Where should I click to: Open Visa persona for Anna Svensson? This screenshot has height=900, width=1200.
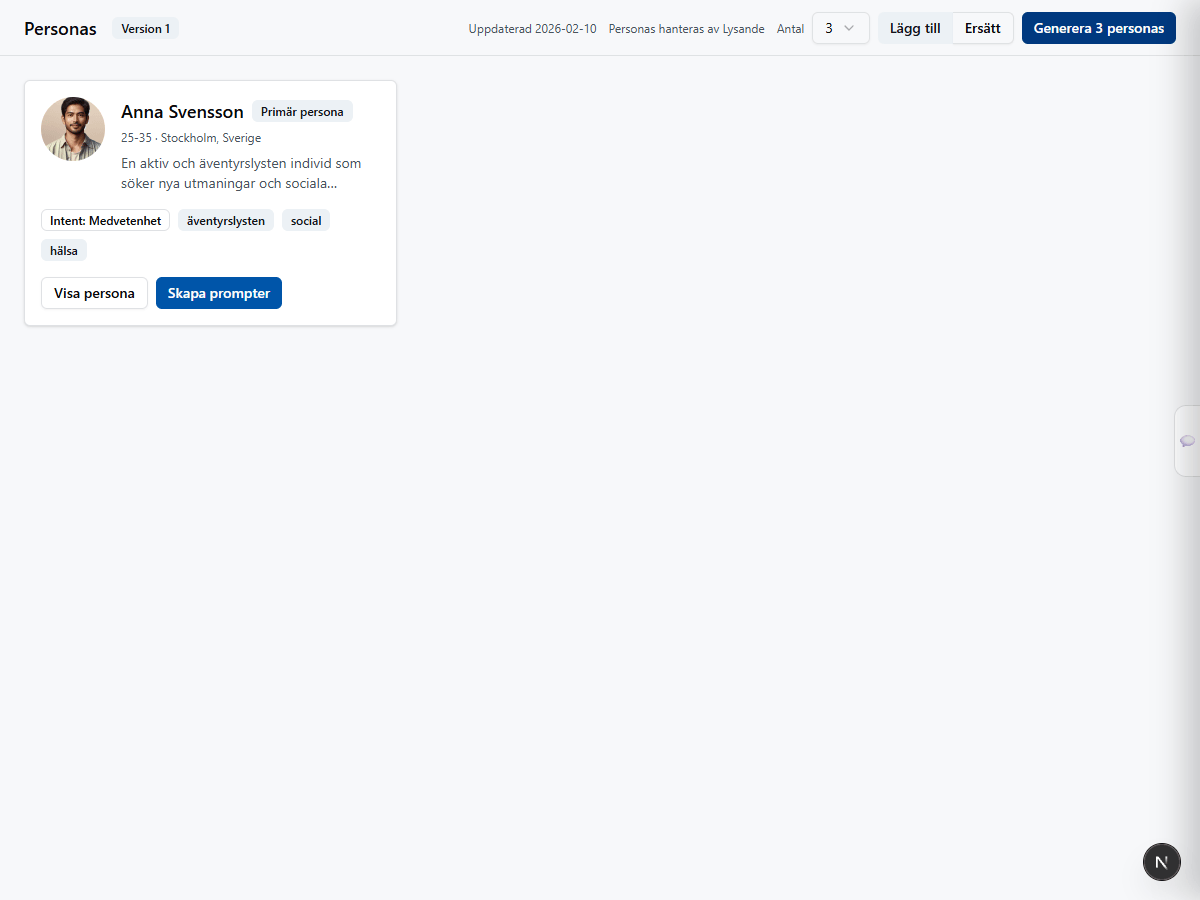point(94,293)
